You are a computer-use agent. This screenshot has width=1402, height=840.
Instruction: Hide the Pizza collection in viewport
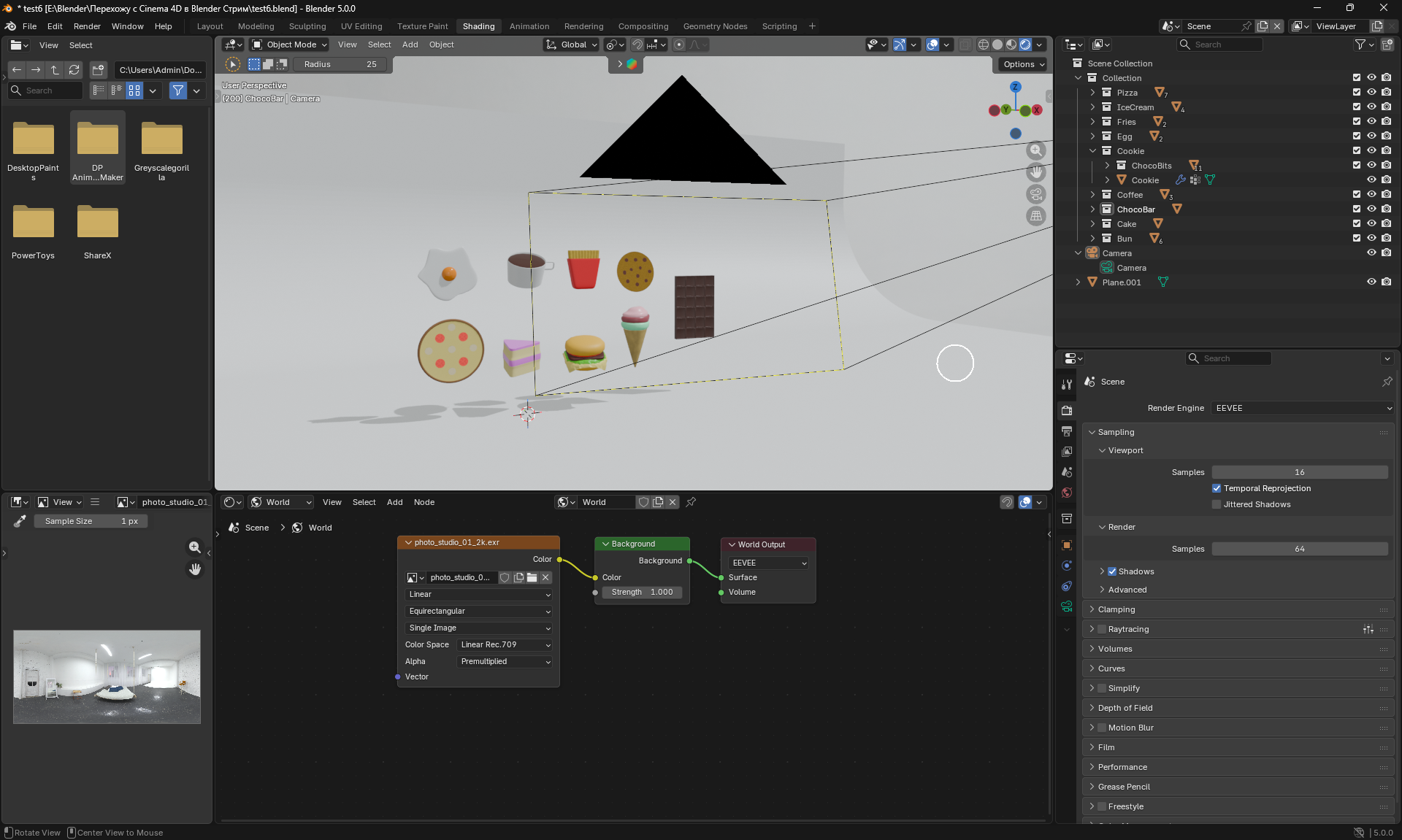(1371, 93)
